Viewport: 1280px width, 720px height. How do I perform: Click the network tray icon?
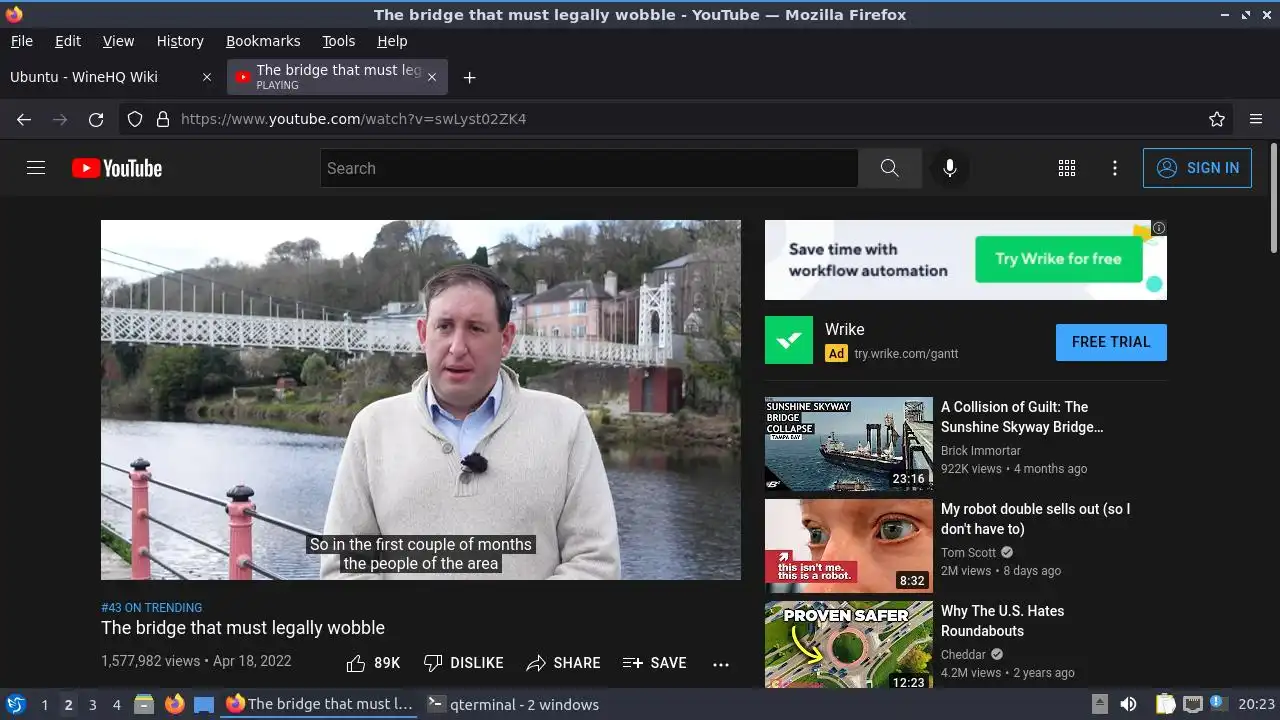(x=1192, y=704)
